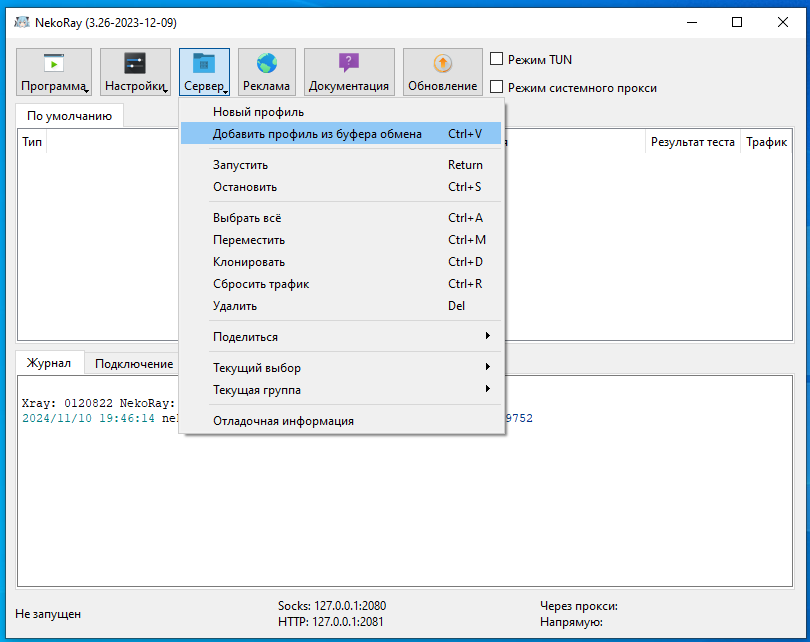Click Сбросить трафик menu entry
The height and width of the screenshot is (642, 810).
tap(261, 284)
